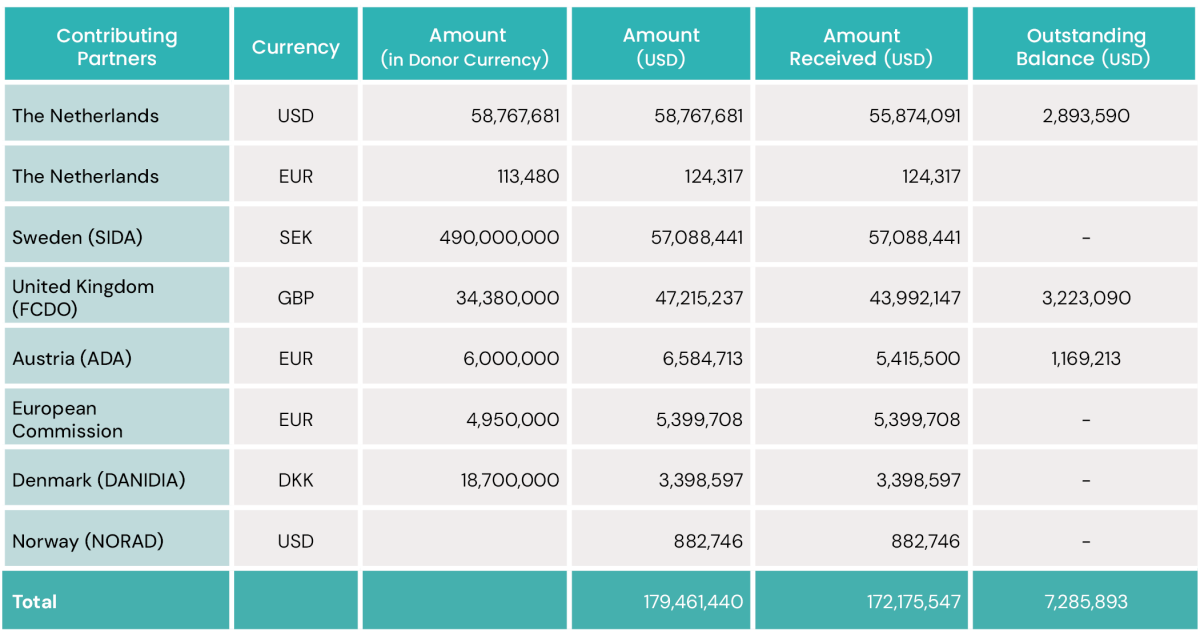This screenshot has width=1200, height=643.
Task: Click the Amount Received (USD) header
Action: pos(861,47)
